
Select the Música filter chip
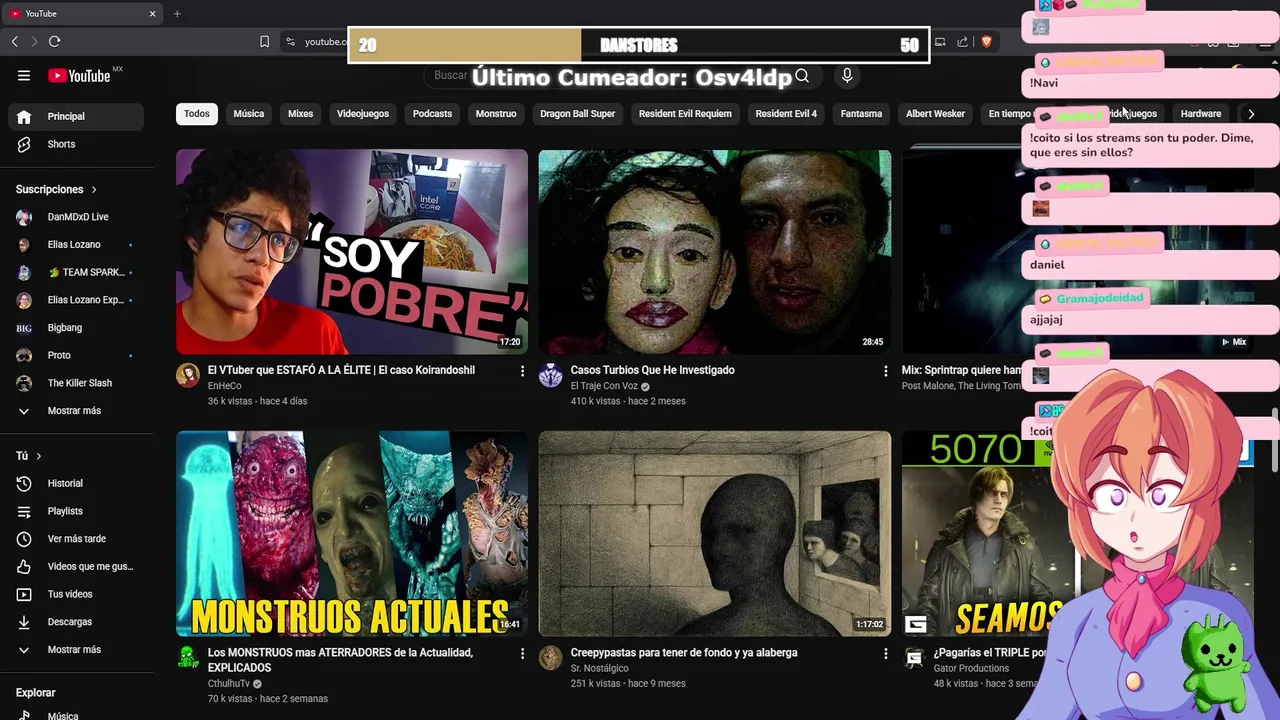point(249,114)
